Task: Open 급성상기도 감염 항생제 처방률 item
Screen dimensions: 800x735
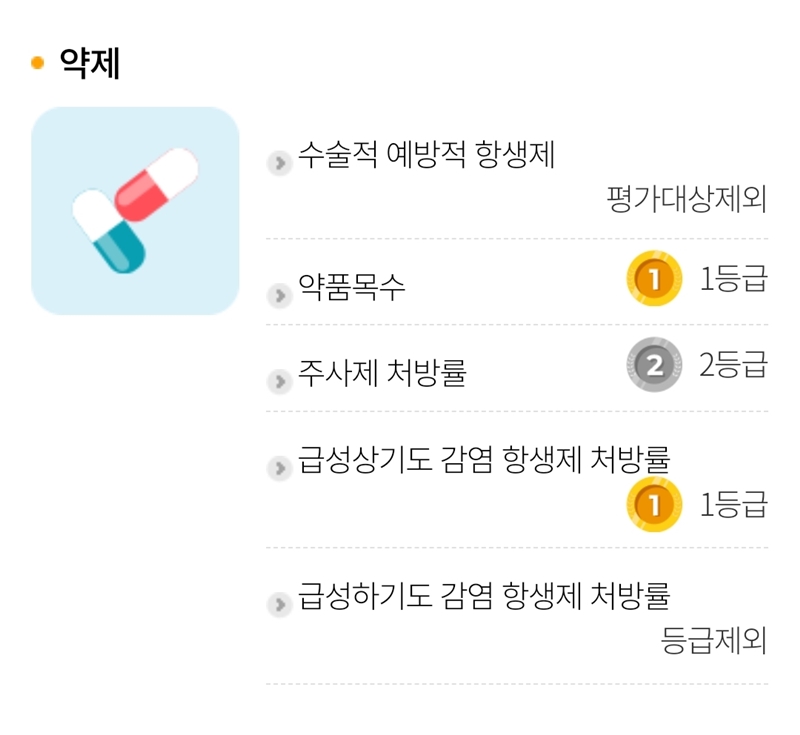Action: 484,460
